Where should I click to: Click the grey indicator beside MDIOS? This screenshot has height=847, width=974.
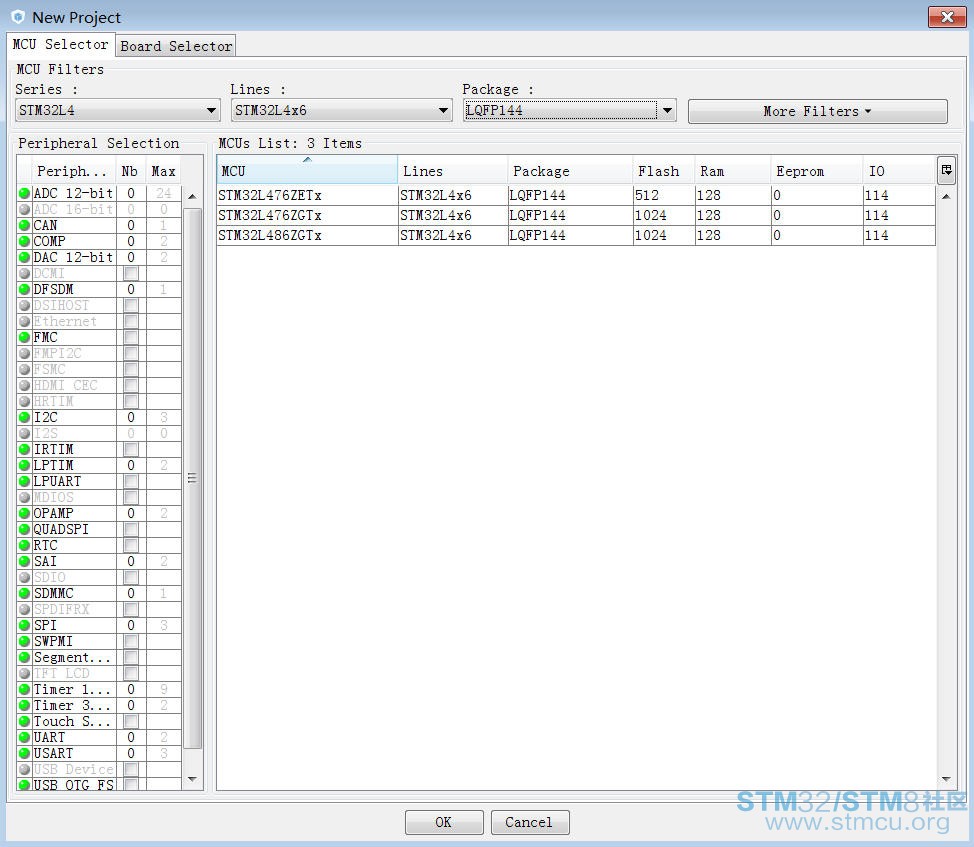(x=24, y=497)
